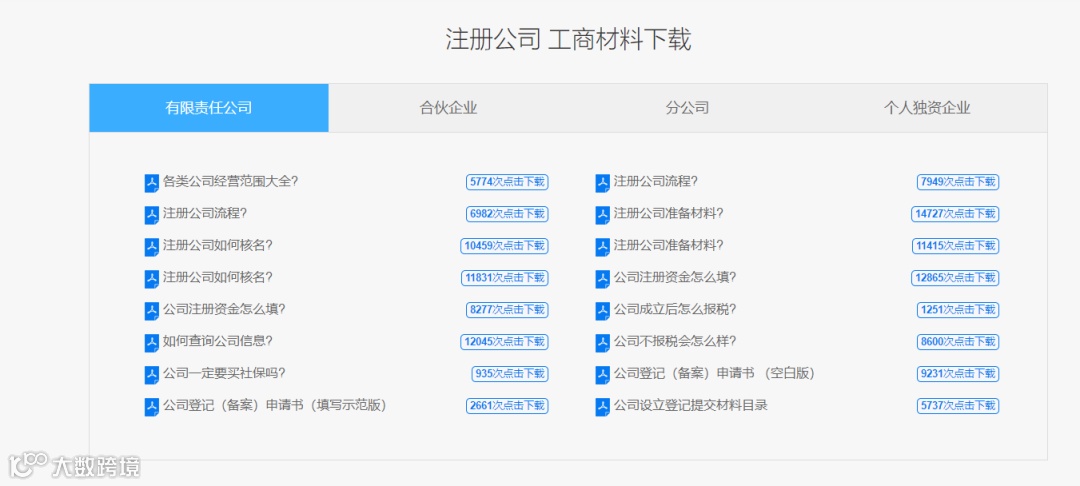This screenshot has width=1080, height=486.
Task: Download via the 10459次点击下载 button
Action: [504, 246]
